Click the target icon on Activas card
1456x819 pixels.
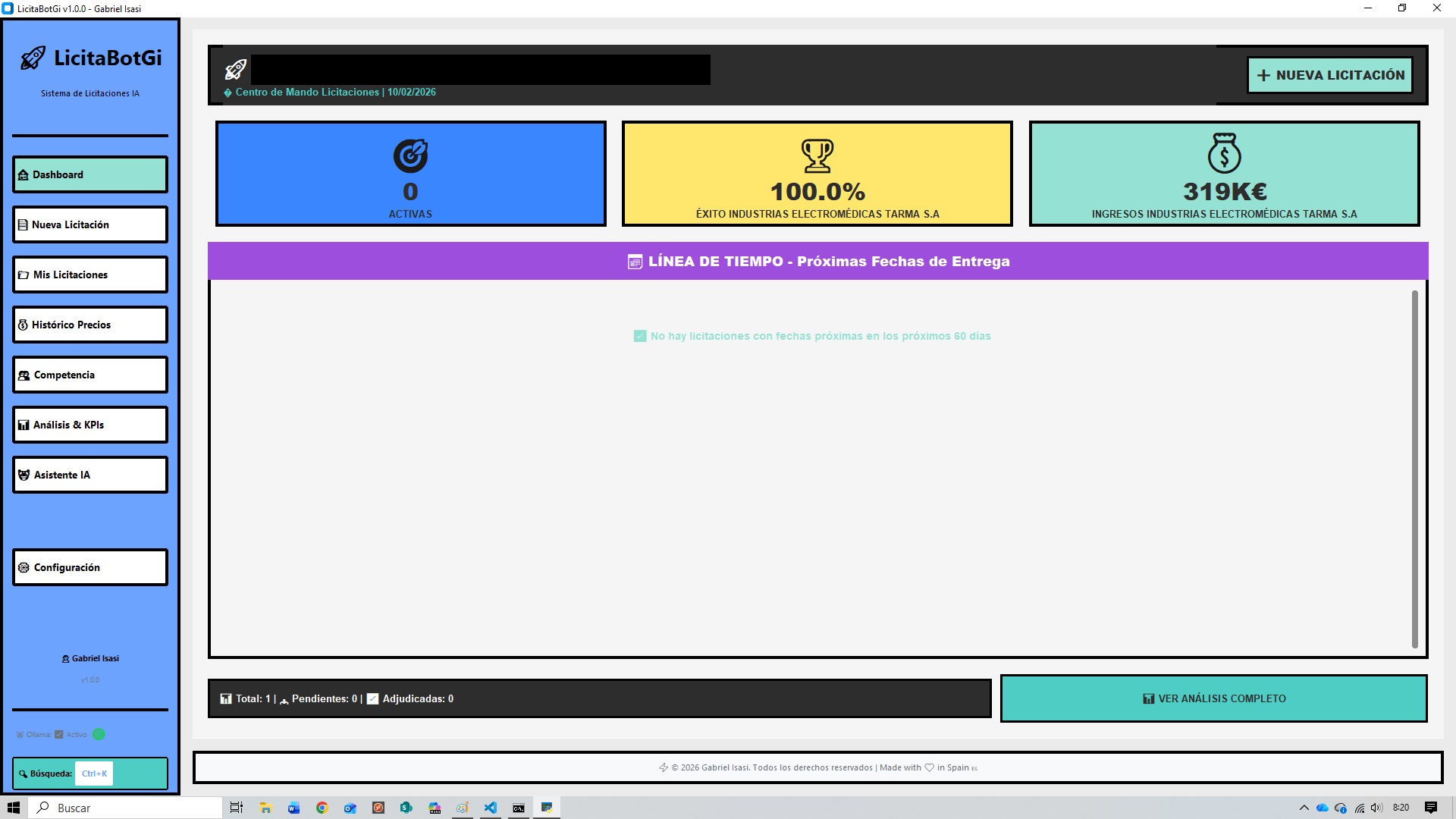point(410,155)
